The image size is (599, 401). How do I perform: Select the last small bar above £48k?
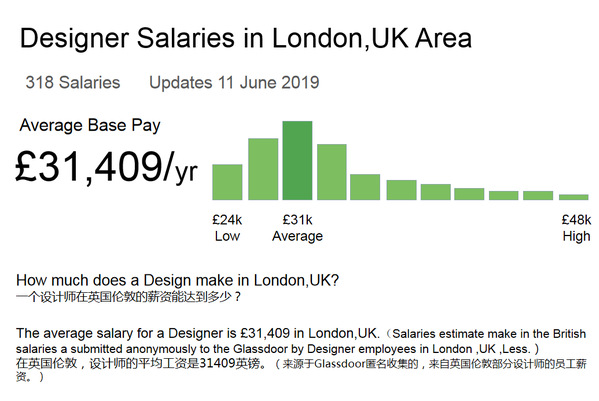tap(574, 197)
